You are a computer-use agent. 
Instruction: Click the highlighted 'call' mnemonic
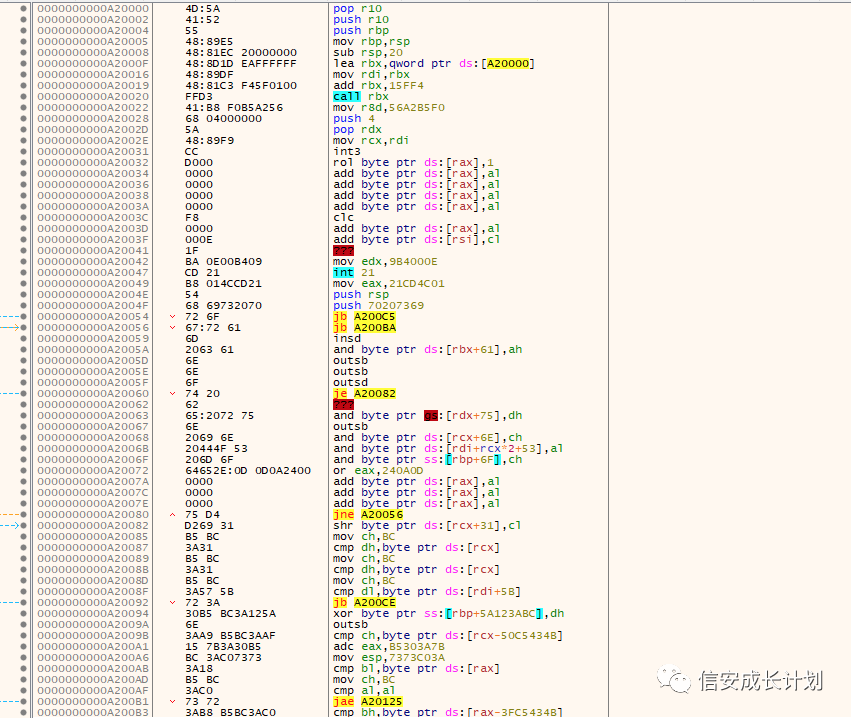pyautogui.click(x=346, y=97)
